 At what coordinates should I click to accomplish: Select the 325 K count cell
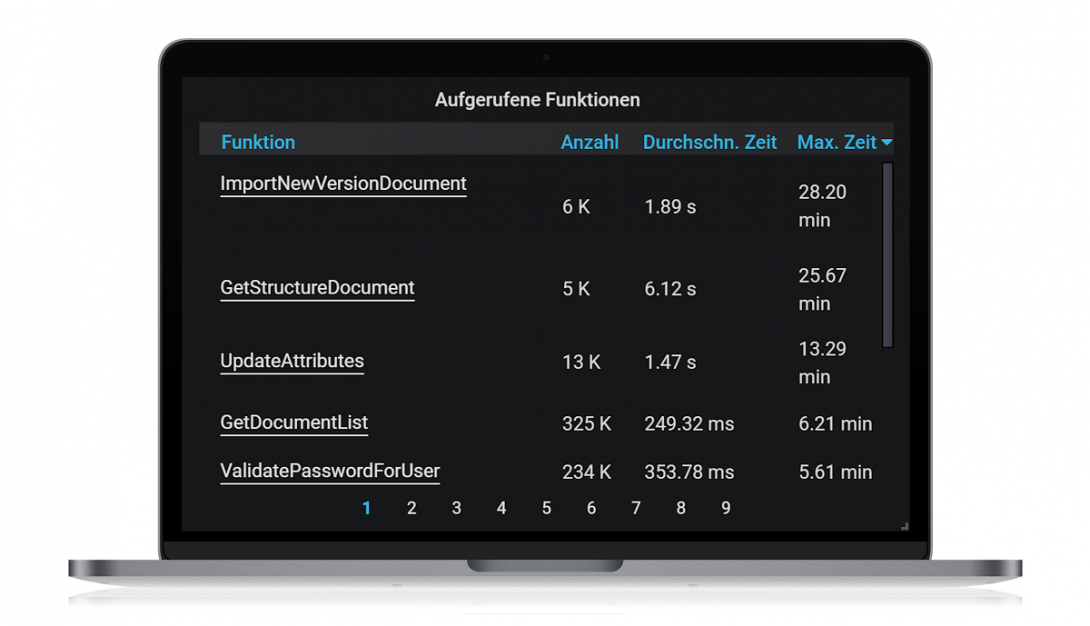point(587,424)
